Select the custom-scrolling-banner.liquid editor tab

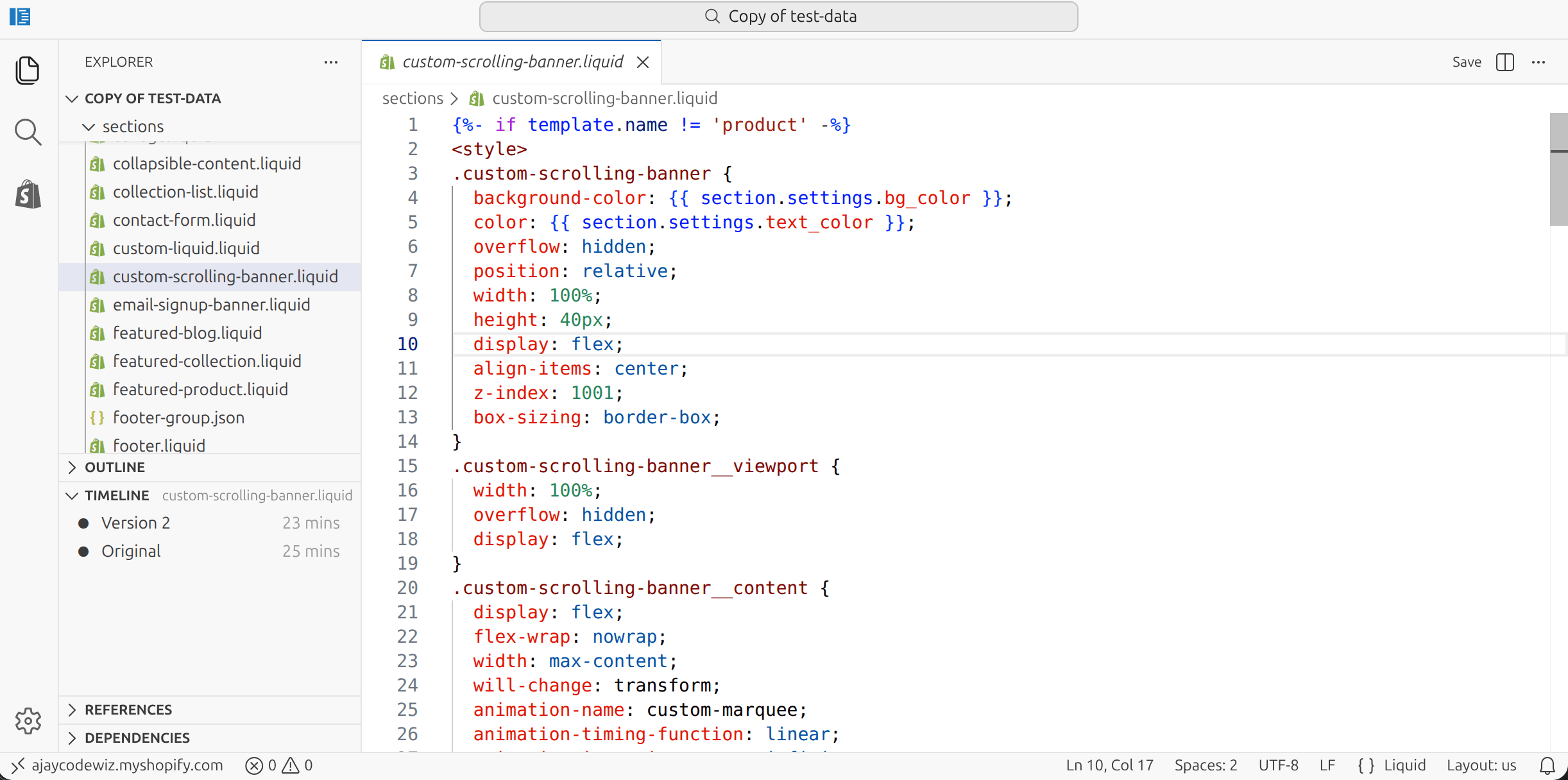tap(512, 62)
